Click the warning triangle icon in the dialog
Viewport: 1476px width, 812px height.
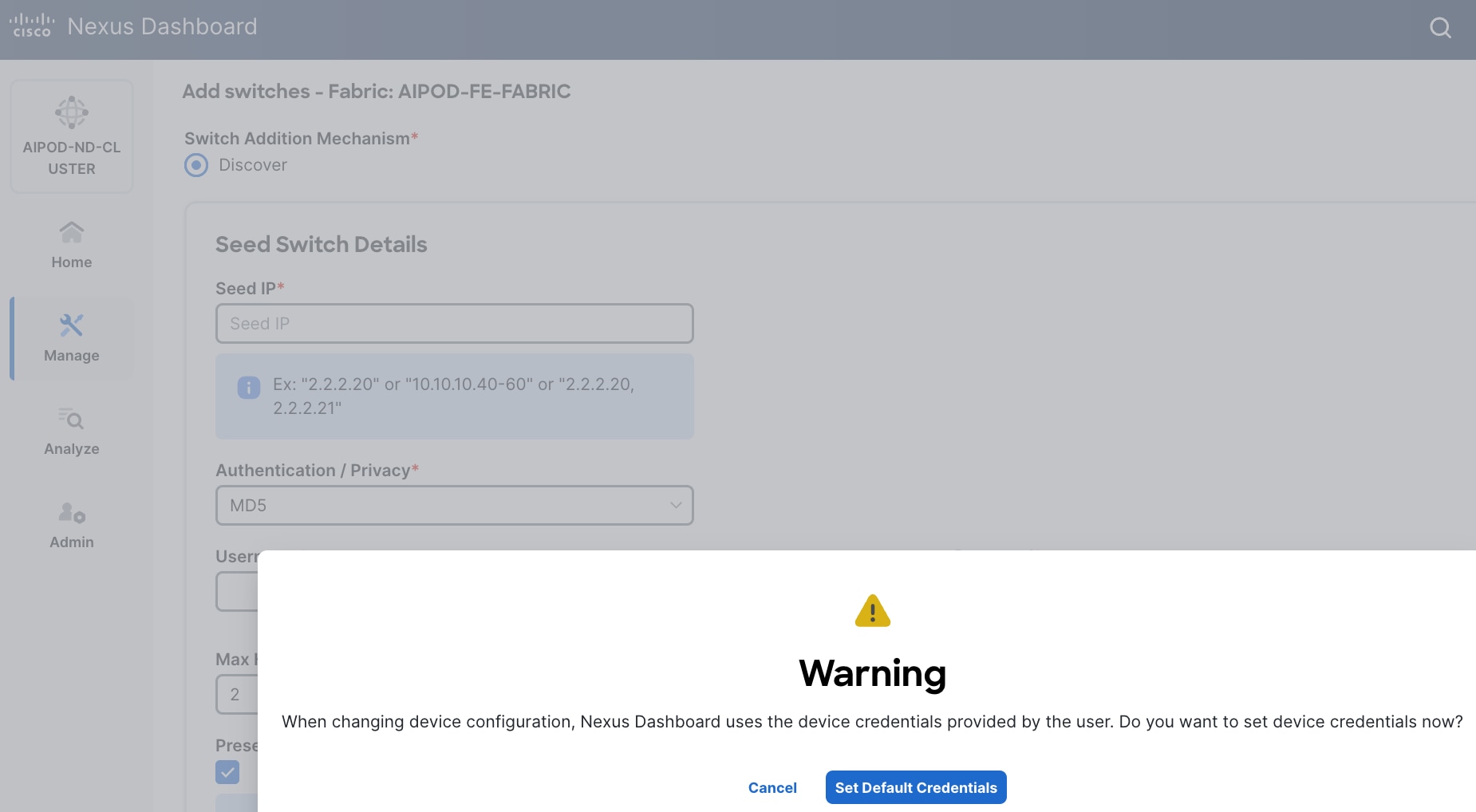pyautogui.click(x=873, y=611)
